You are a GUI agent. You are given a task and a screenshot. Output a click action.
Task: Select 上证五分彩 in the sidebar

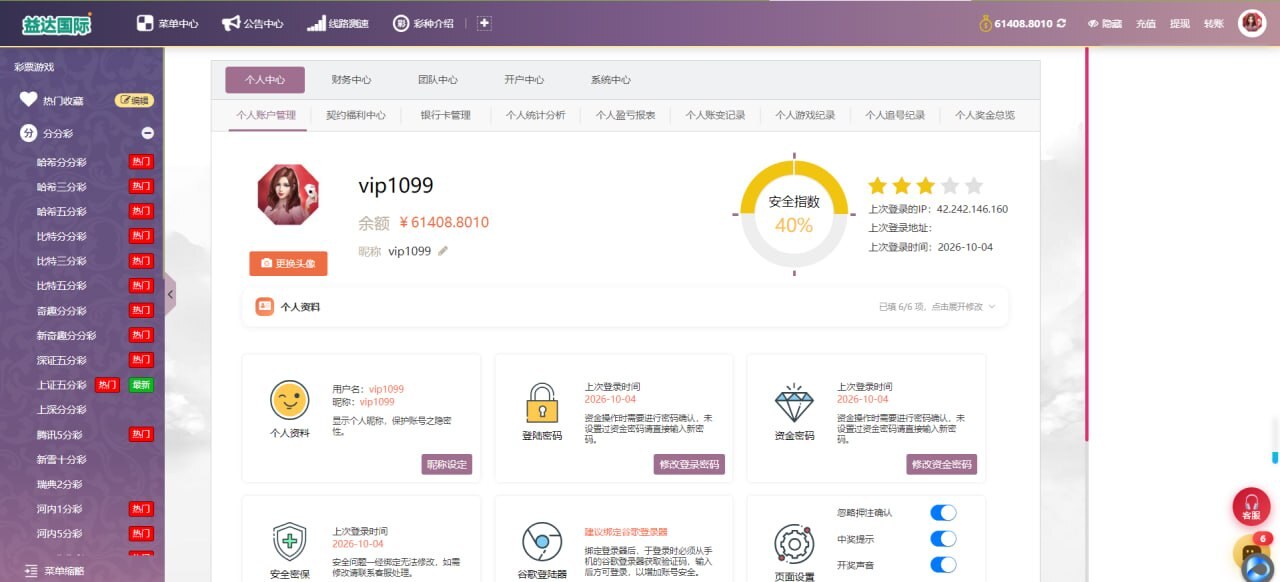pyautogui.click(x=62, y=385)
